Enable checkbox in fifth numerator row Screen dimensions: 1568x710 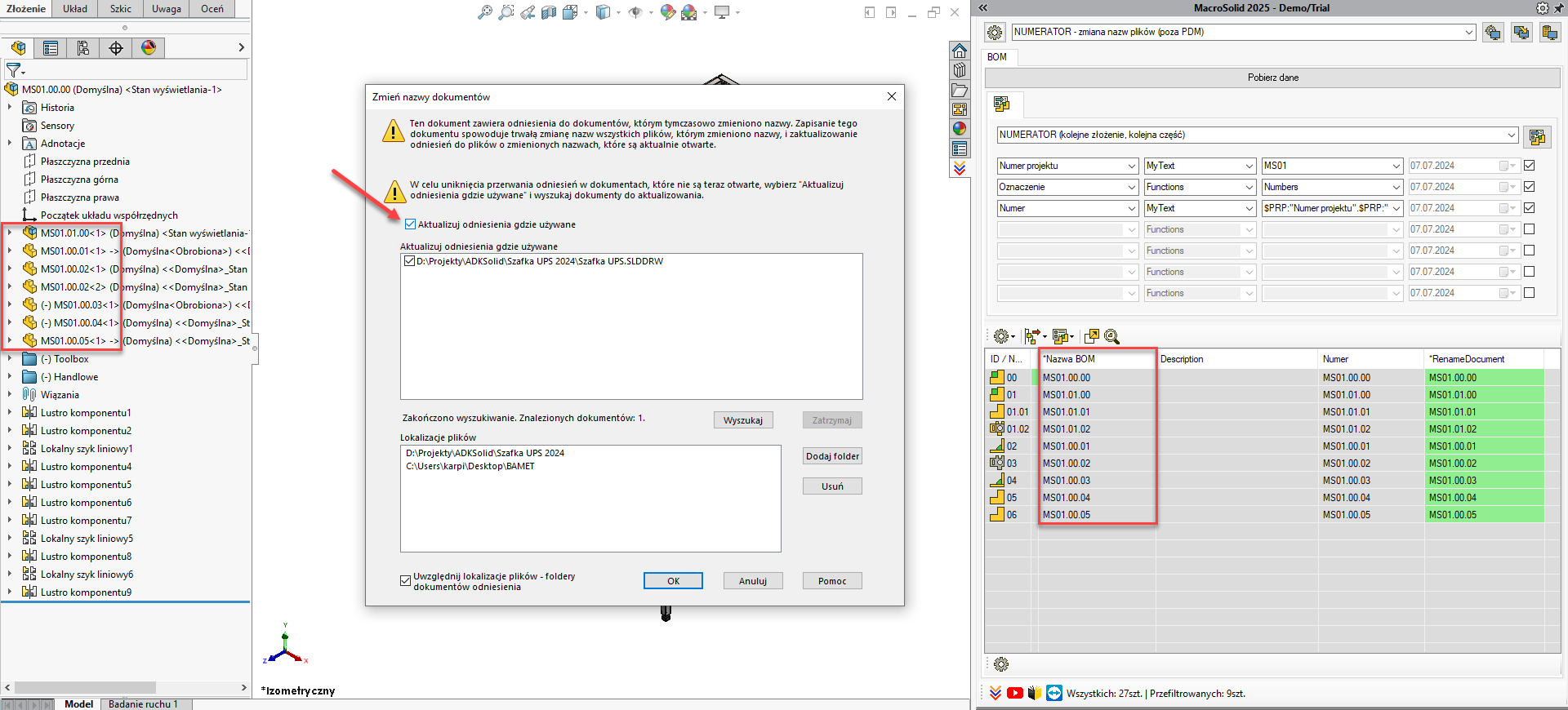tap(1530, 251)
